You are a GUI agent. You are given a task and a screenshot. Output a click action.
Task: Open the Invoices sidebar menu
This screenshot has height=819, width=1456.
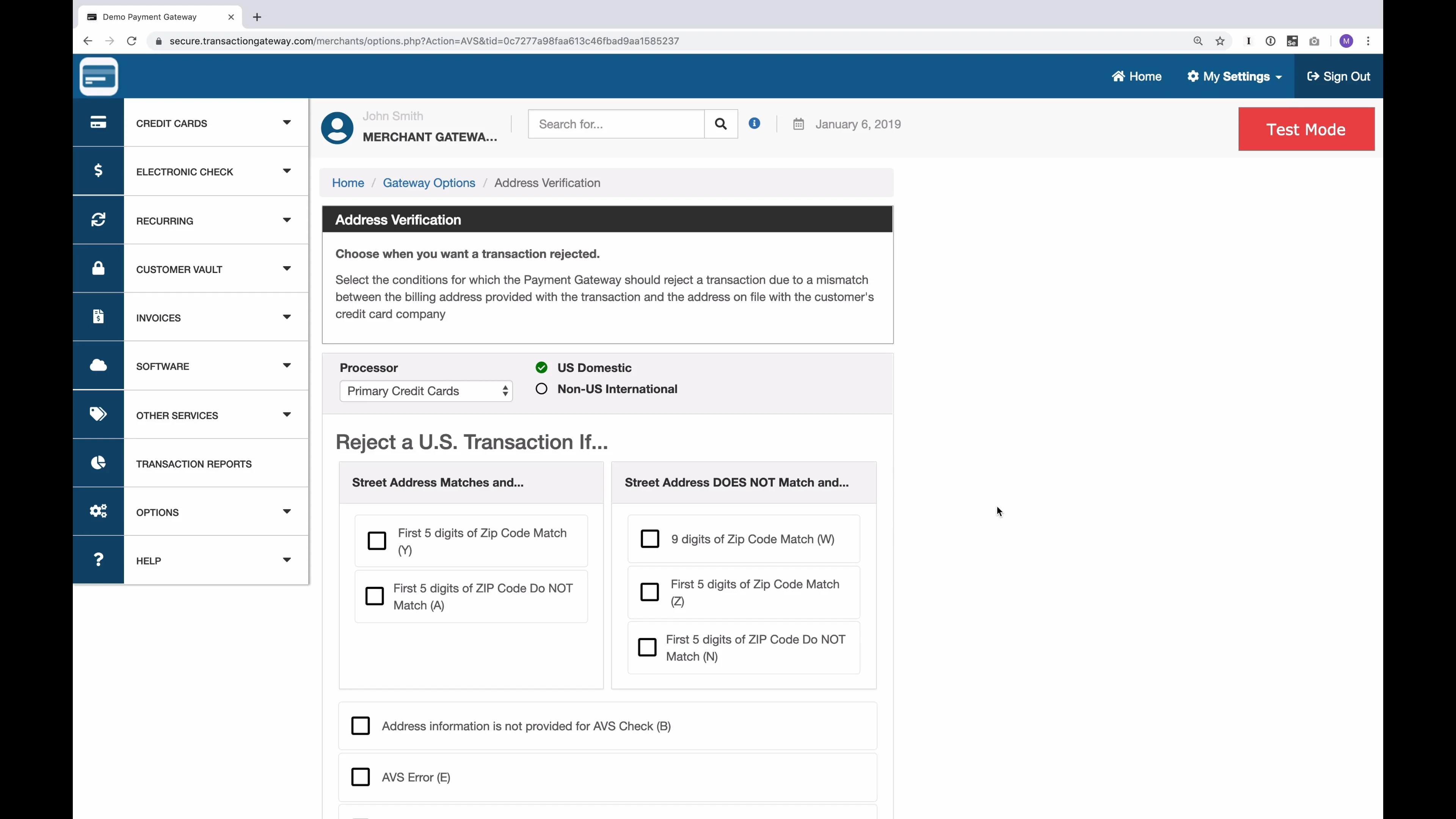click(158, 318)
